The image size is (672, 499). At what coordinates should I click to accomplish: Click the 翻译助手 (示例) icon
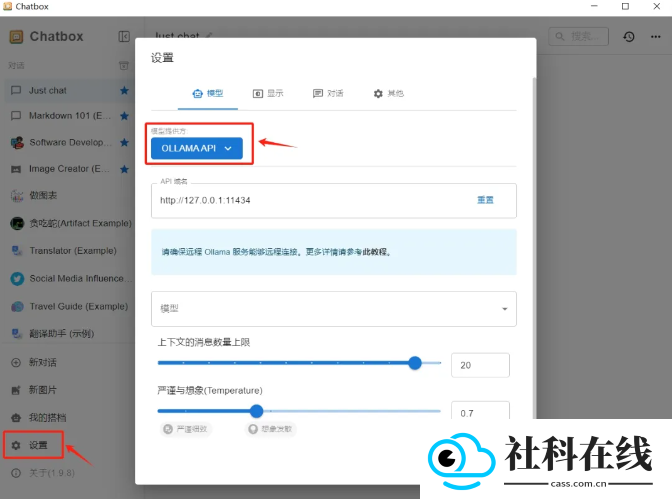tap(17, 334)
